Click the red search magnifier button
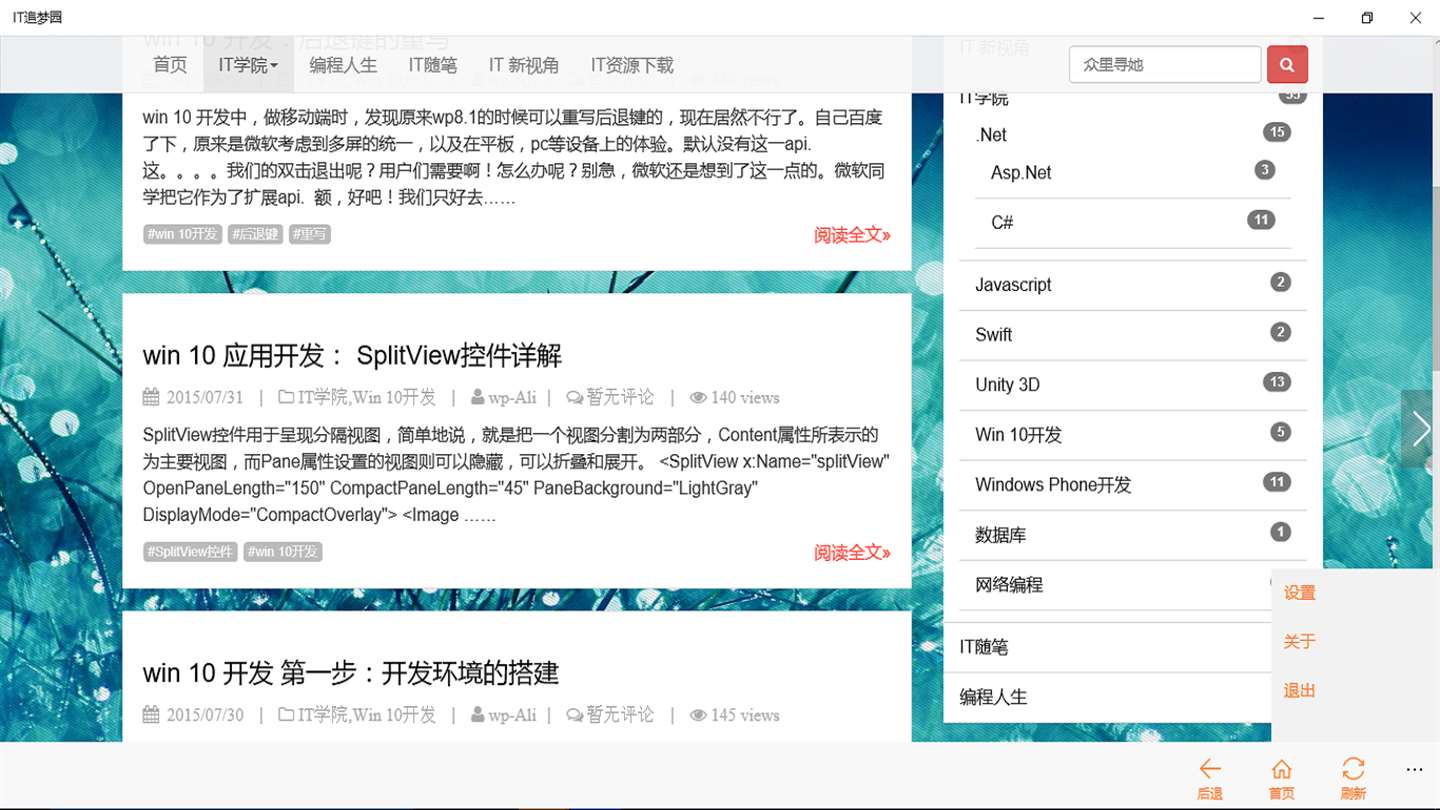The image size is (1440, 810). point(1287,65)
